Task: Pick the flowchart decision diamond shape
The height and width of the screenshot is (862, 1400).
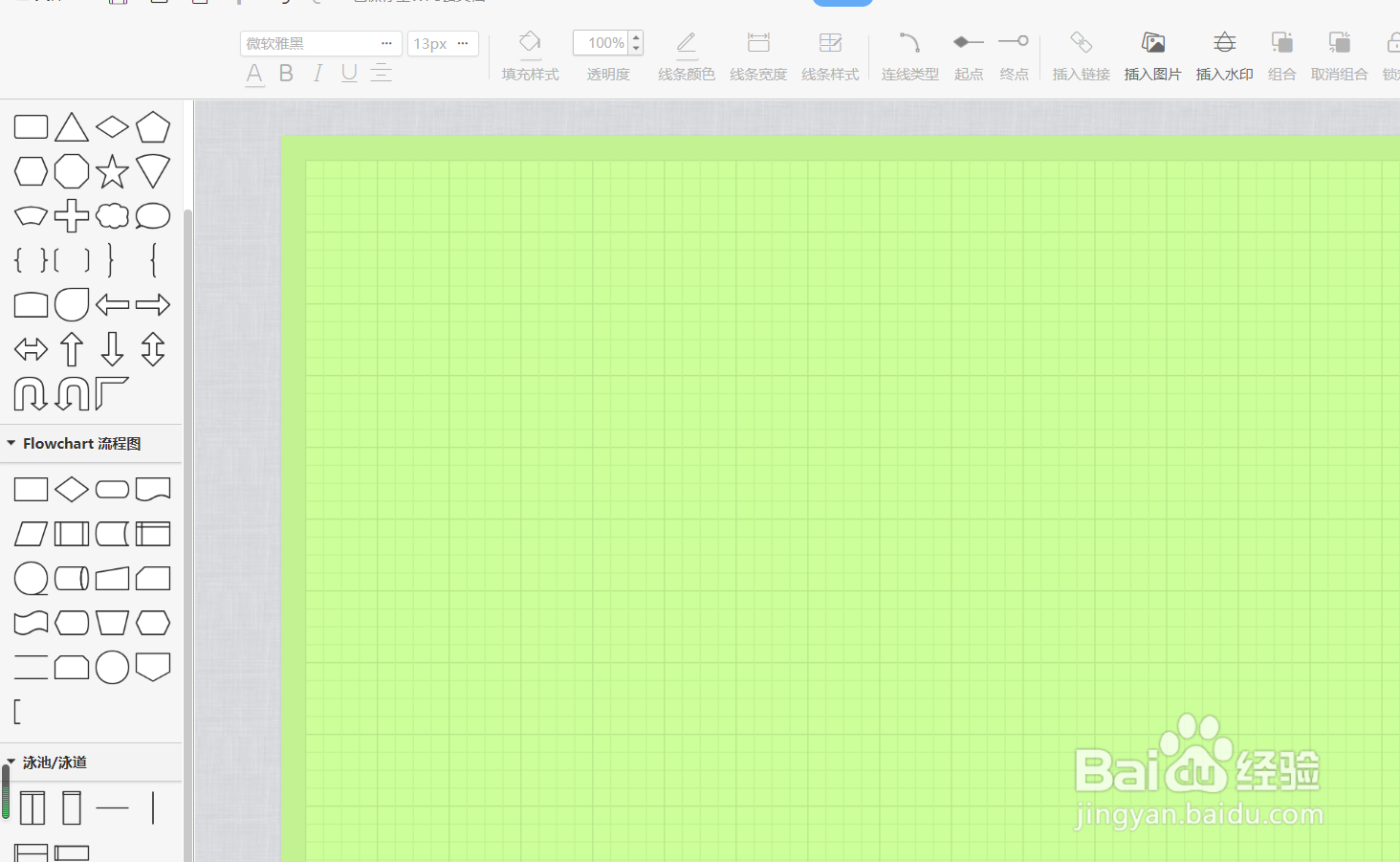Action: point(72,490)
